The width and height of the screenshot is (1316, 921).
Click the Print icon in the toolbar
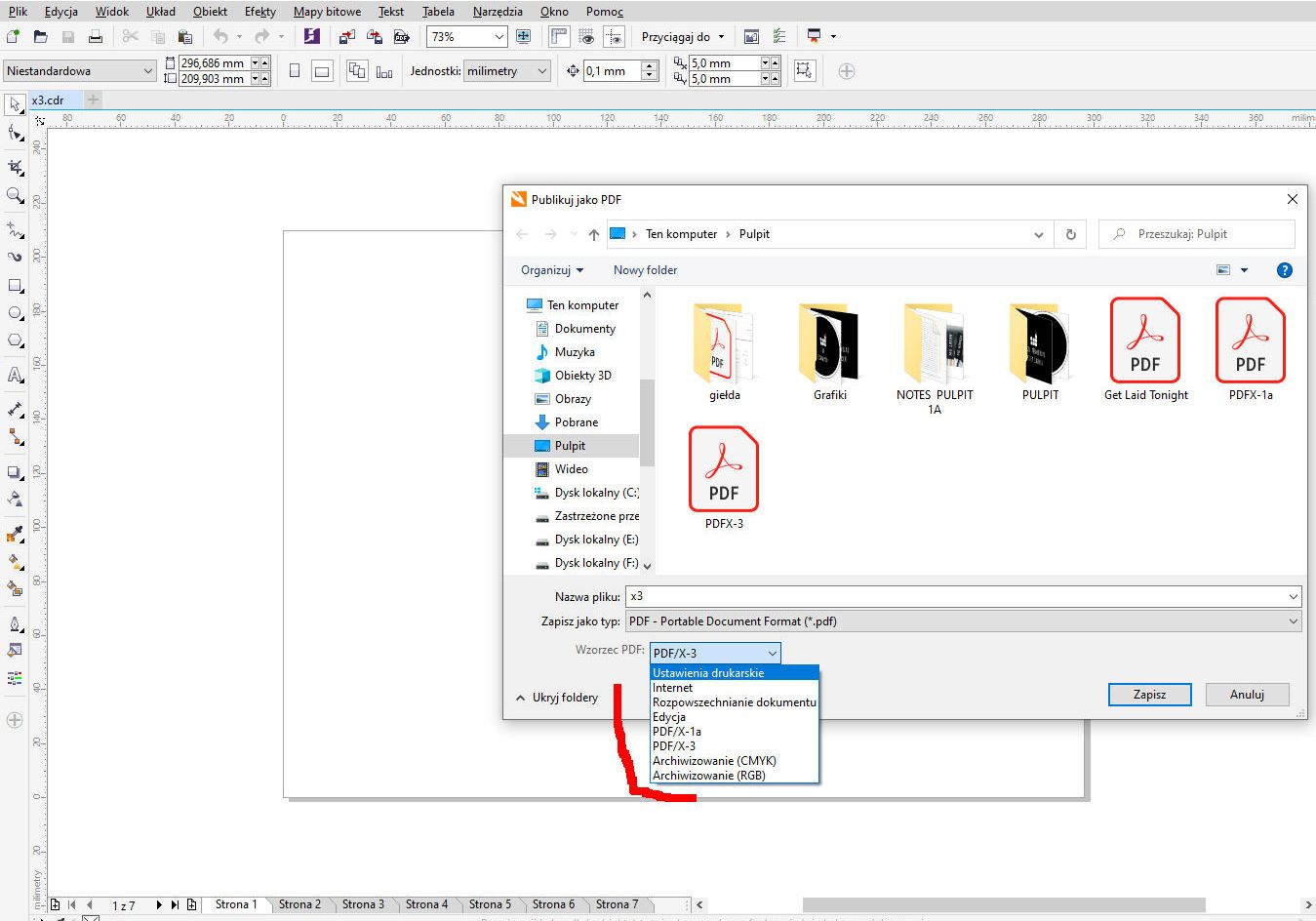click(x=96, y=37)
